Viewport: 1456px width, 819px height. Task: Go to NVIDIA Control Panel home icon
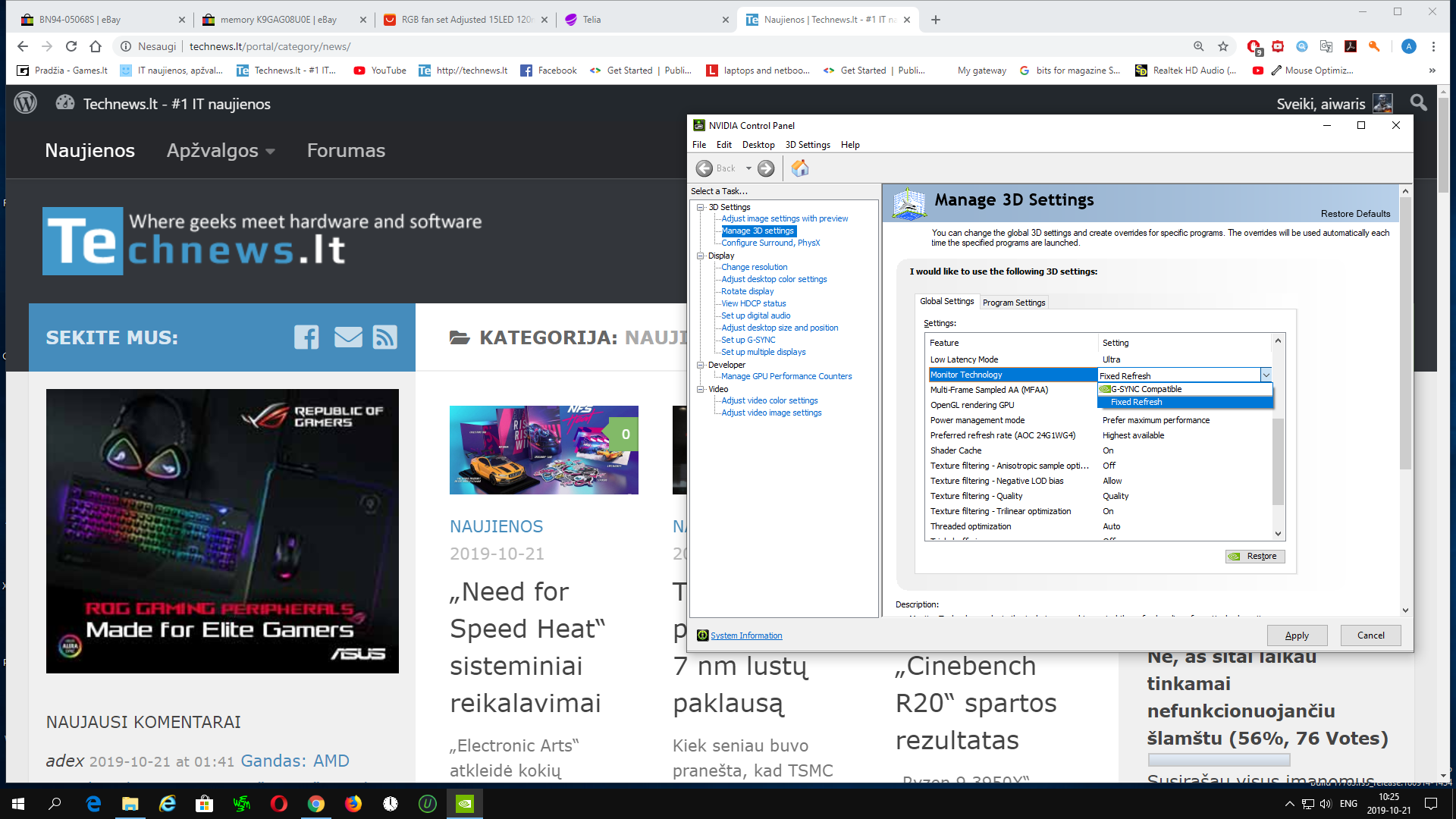pyautogui.click(x=799, y=168)
